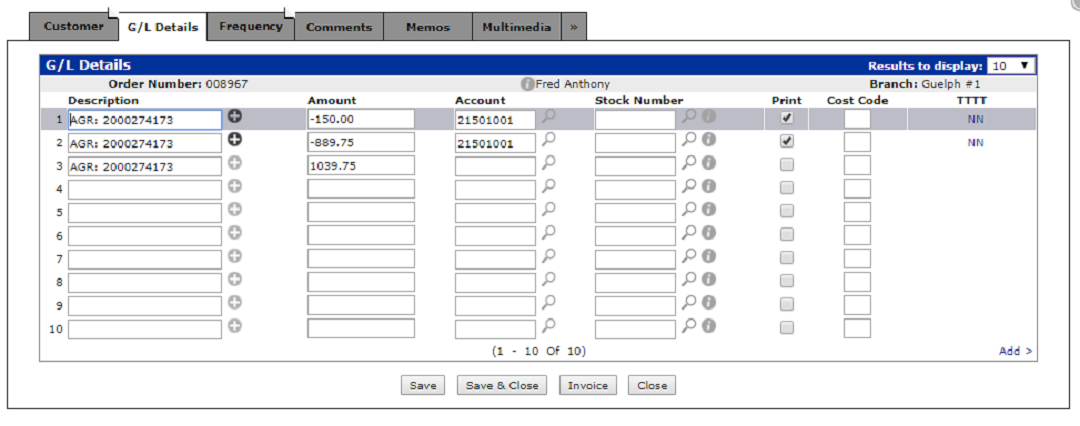Click the plus icon on row 8
Viewport: 1080px width, 426px height.
click(x=235, y=279)
